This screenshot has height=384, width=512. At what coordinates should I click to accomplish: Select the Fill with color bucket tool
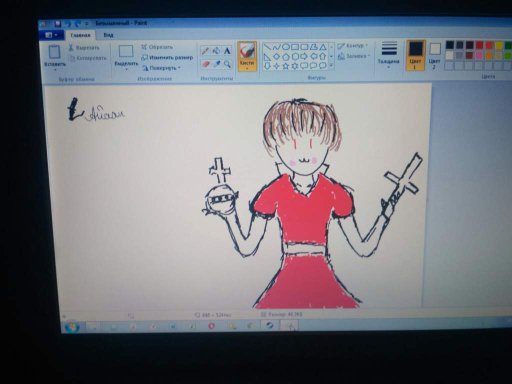pos(216,51)
